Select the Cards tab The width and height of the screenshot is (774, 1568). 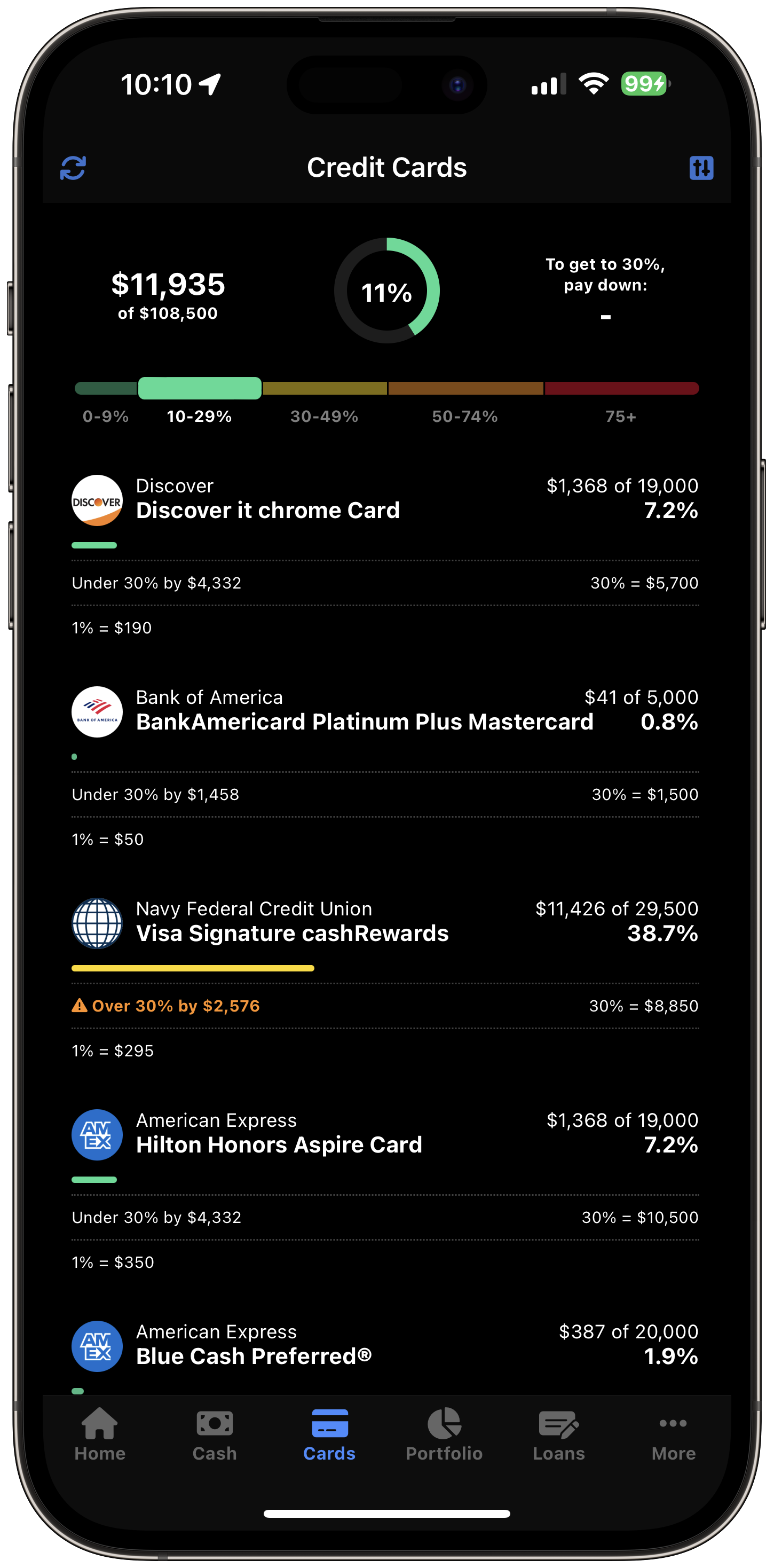[x=329, y=1436]
